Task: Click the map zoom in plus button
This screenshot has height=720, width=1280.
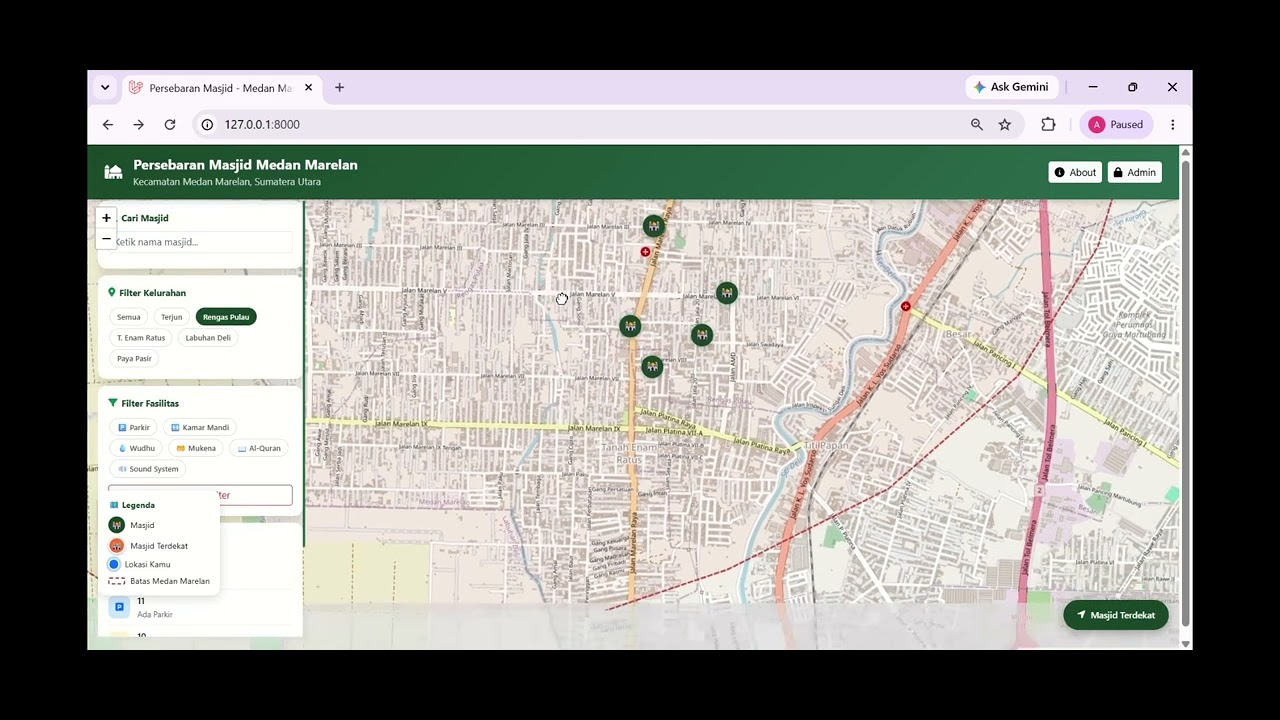Action: point(106,218)
